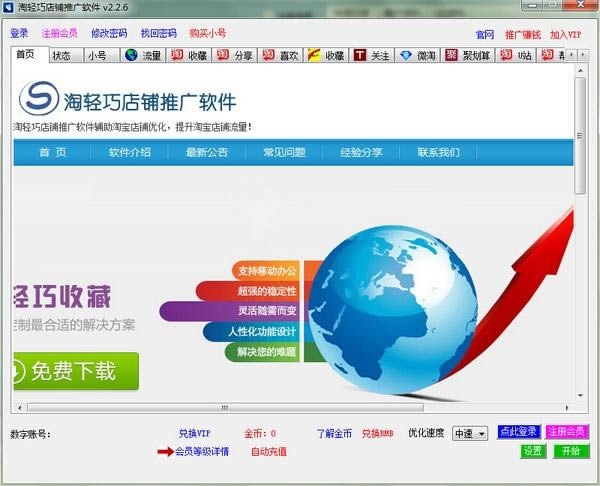Open the 微淘 tab with diamond icon
The image size is (600, 486).
coord(417,55)
